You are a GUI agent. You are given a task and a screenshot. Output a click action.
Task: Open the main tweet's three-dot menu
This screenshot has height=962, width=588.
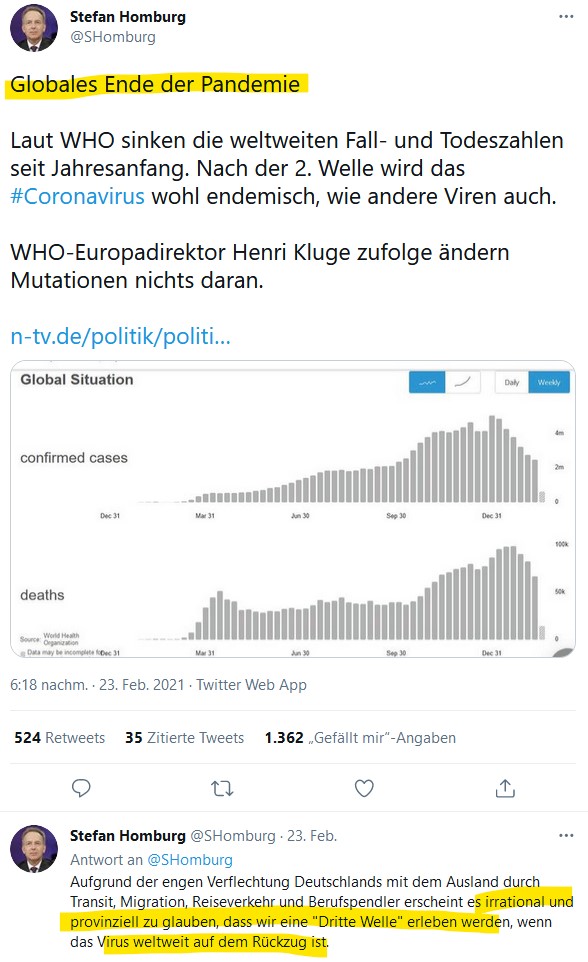[x=566, y=17]
